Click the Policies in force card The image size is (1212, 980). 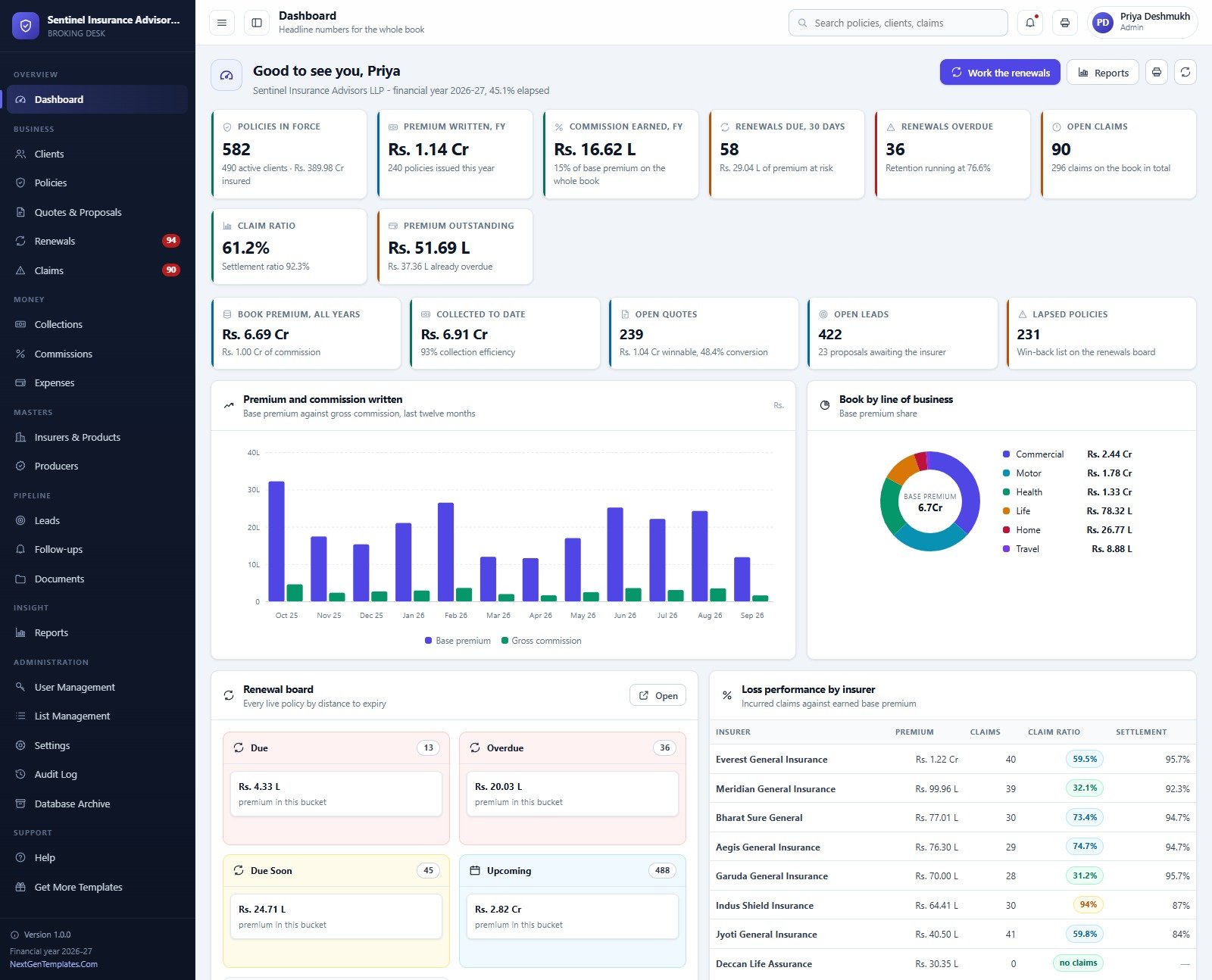[289, 154]
